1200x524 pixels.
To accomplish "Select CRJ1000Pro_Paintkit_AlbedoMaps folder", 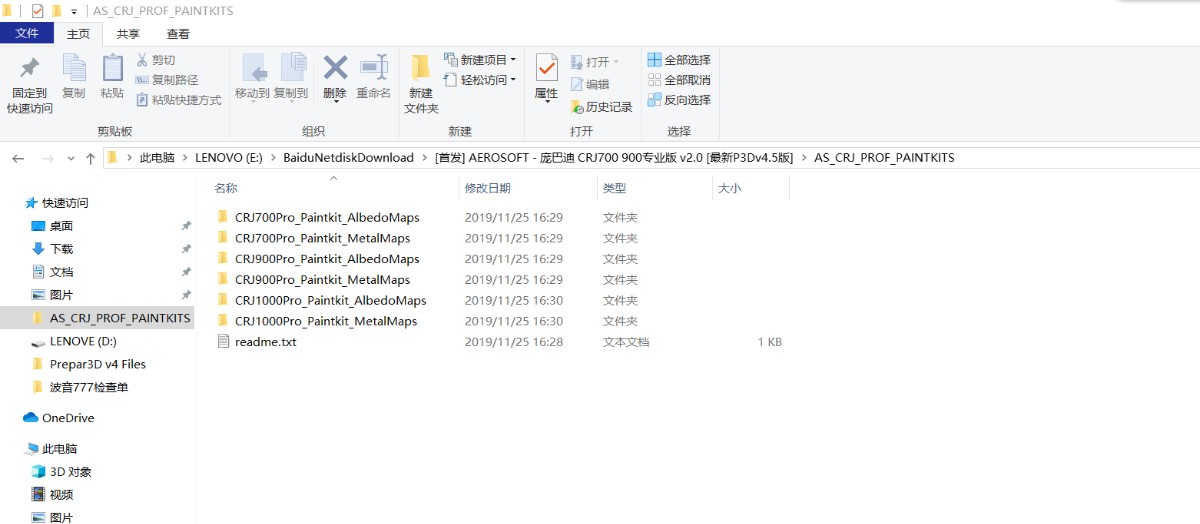I will (330, 300).
